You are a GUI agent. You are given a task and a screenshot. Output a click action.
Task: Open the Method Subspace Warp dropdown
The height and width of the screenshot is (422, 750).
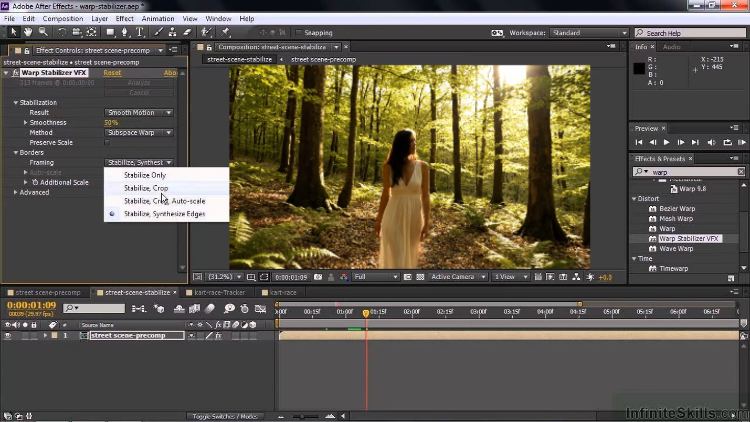click(x=139, y=132)
